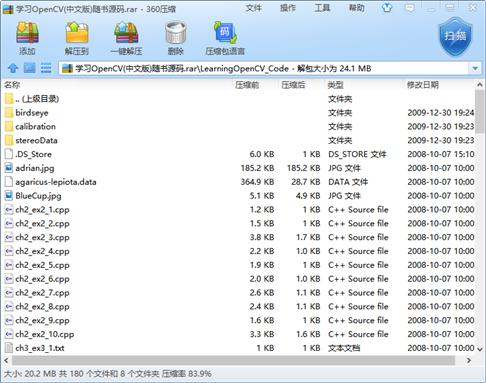Image resolution: width=486 pixels, height=383 pixels.
Task: Click the ch2_ex2_10.cpp file icon
Action: (9, 334)
